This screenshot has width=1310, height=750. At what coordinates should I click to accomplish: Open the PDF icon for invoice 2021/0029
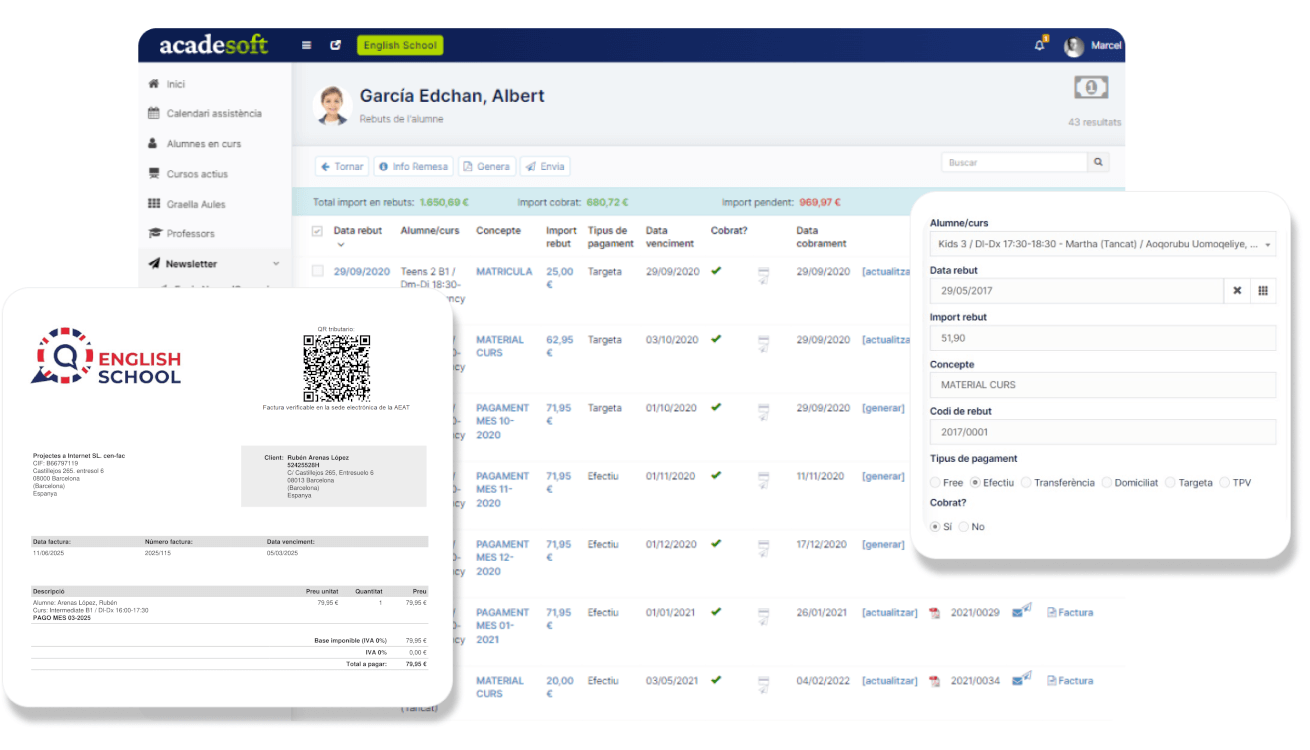click(935, 613)
